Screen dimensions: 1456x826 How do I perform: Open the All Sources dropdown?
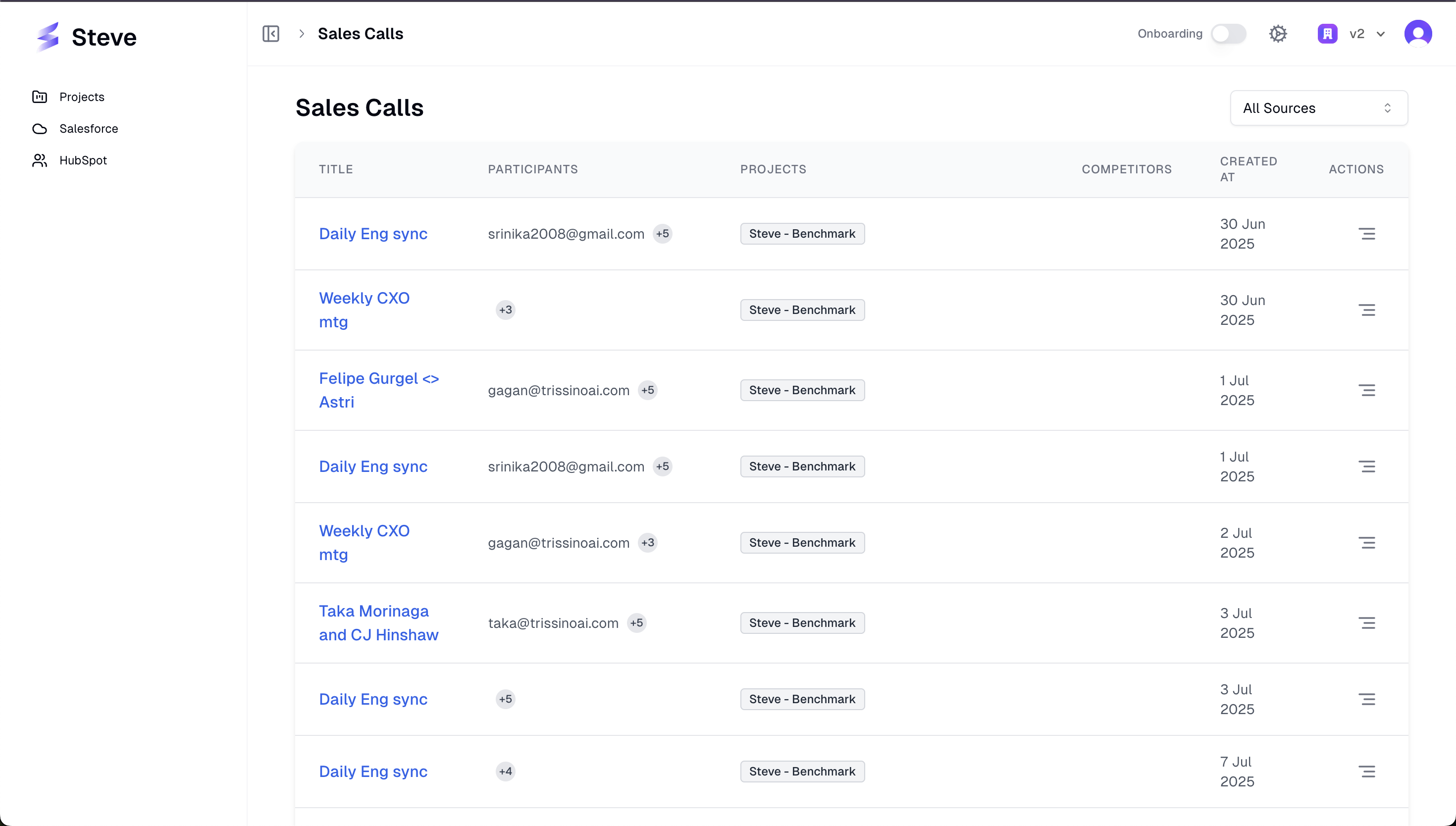pyautogui.click(x=1318, y=108)
